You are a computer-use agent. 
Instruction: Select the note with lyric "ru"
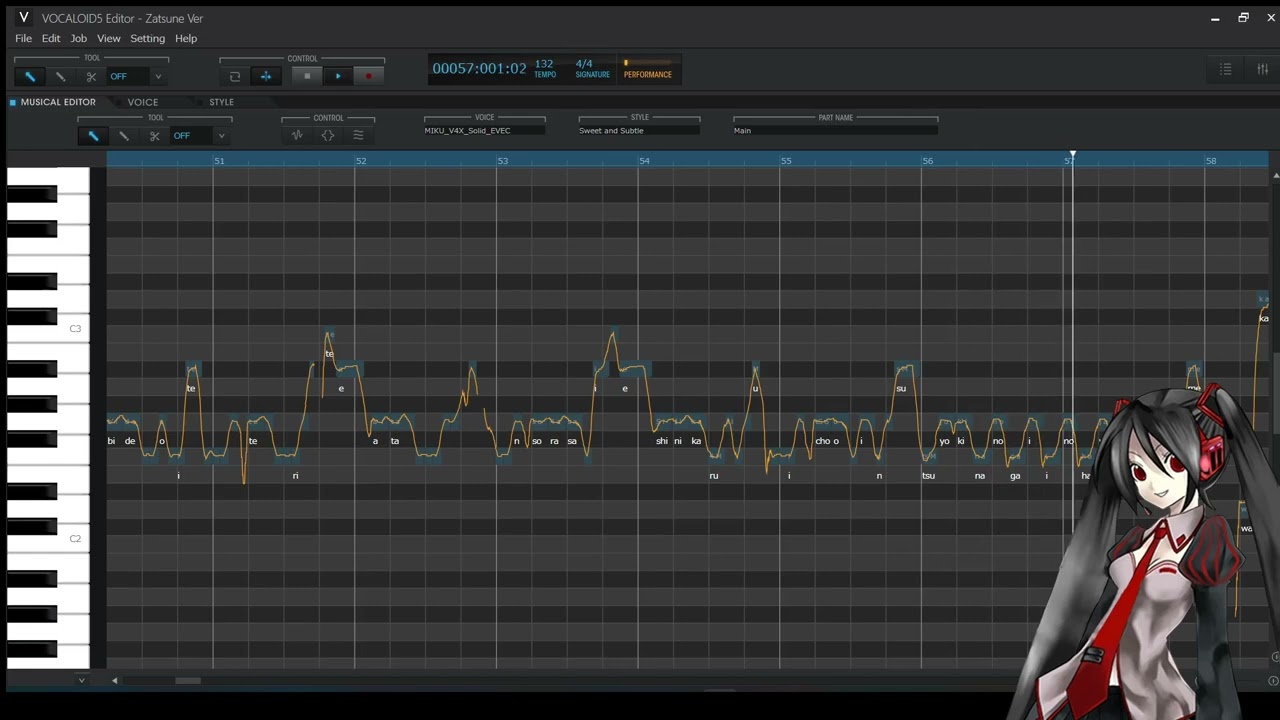[714, 476]
